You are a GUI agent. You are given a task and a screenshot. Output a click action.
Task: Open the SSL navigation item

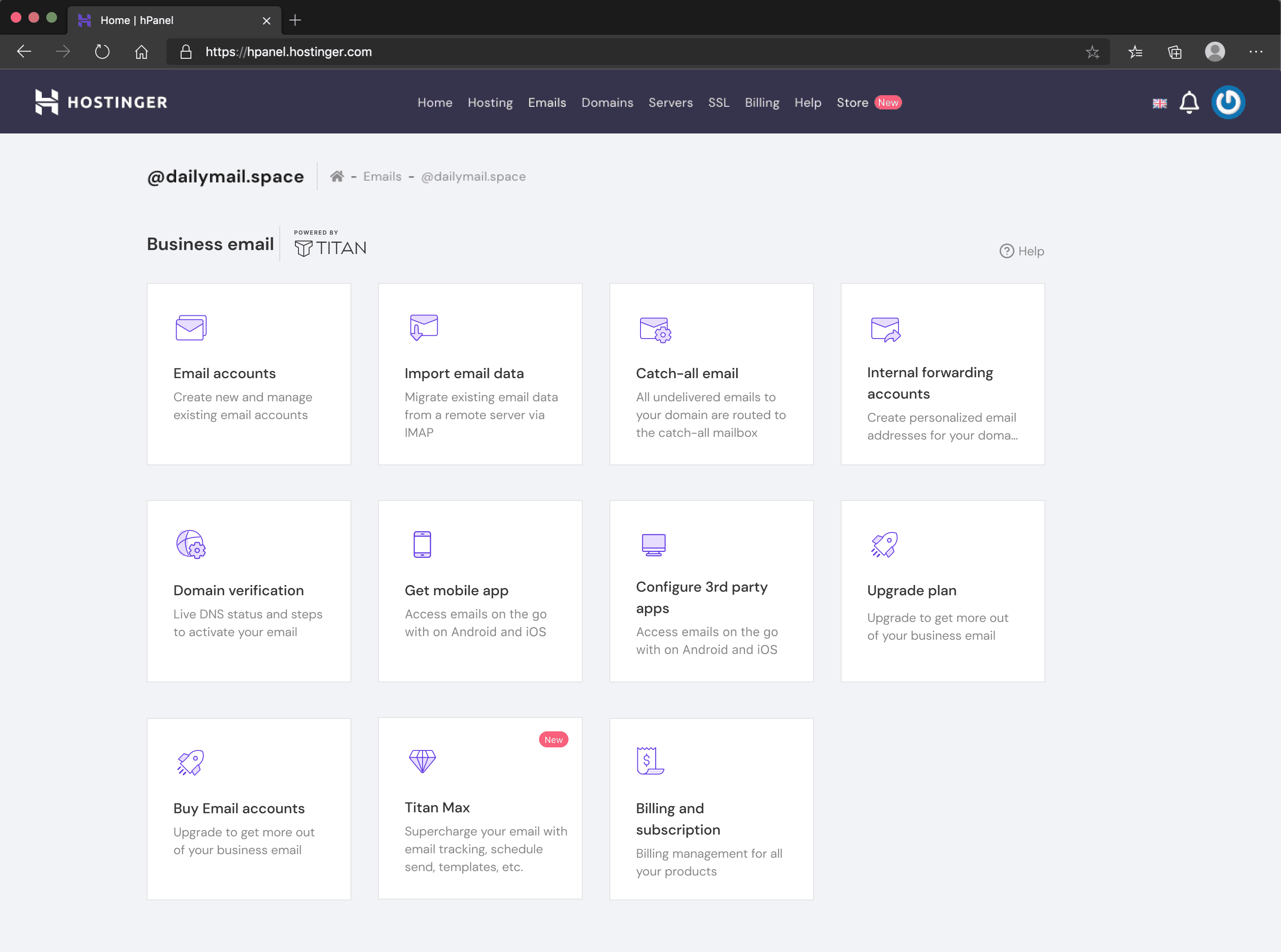pos(719,103)
